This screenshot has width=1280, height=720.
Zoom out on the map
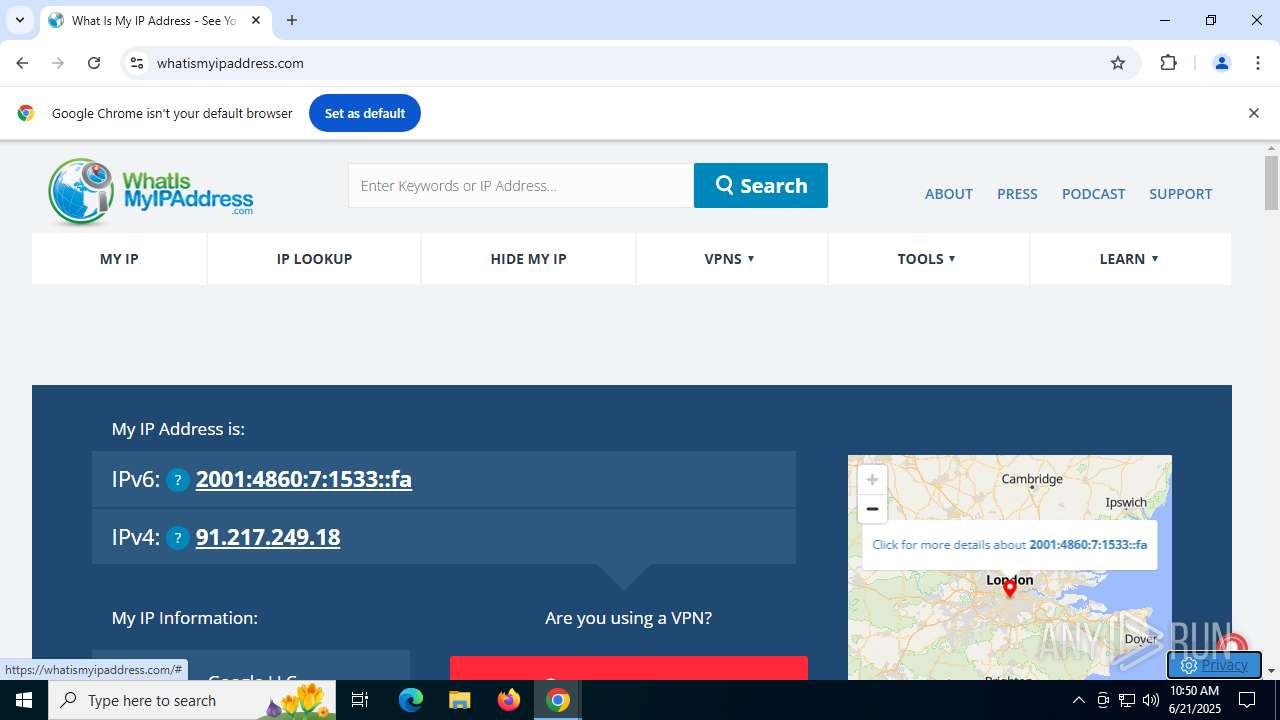(x=872, y=508)
